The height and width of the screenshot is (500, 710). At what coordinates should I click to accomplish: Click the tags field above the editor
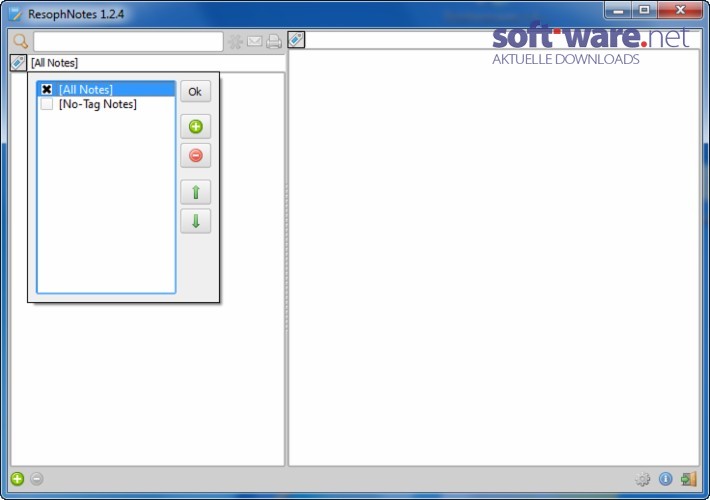click(503, 39)
